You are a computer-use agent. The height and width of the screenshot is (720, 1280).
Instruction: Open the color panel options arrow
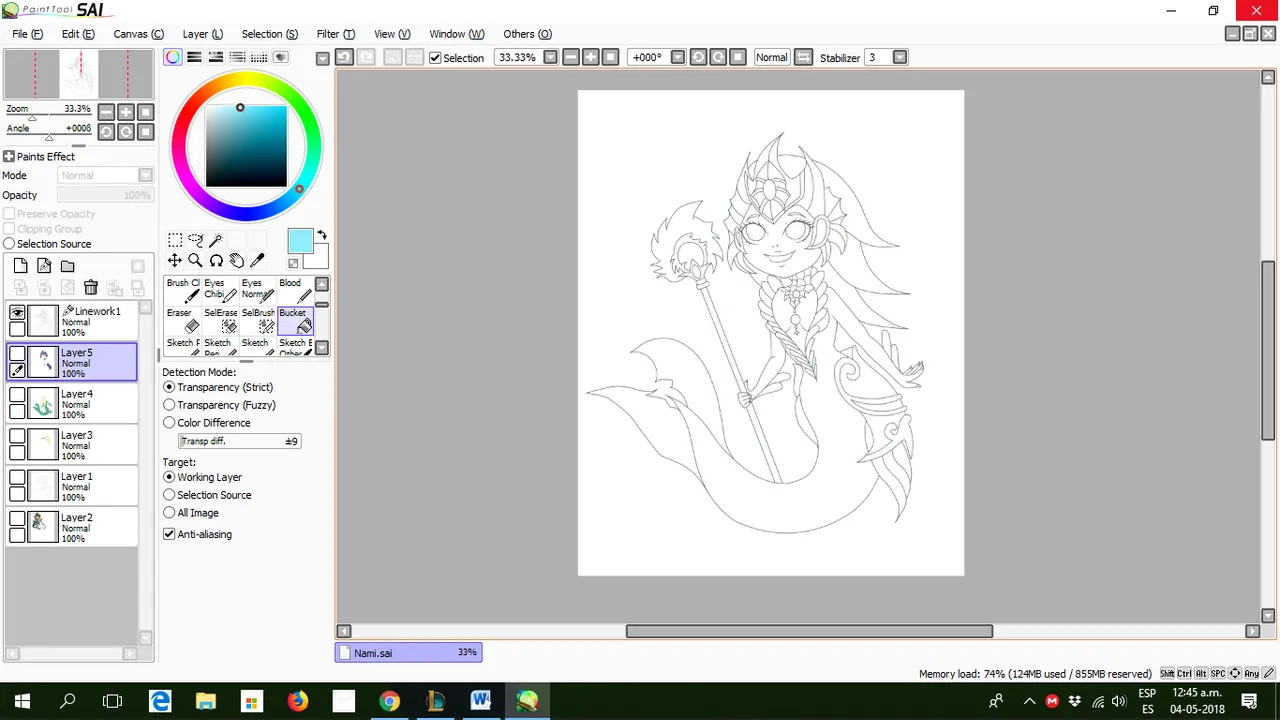coord(322,58)
